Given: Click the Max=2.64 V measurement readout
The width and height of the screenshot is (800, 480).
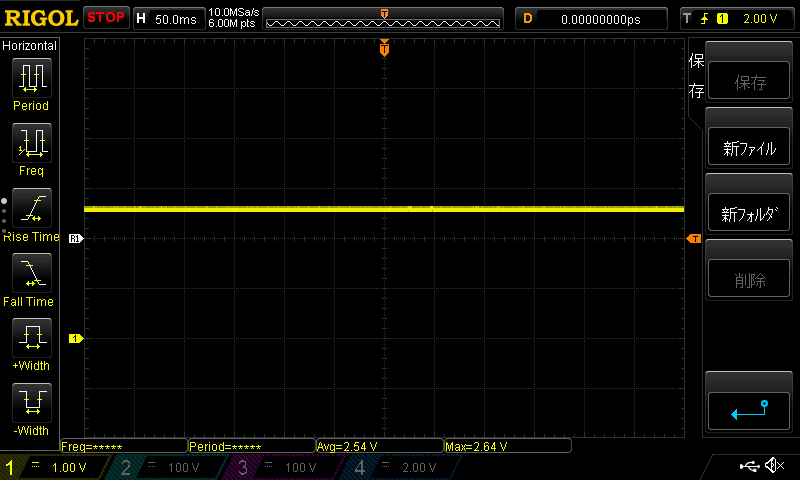Looking at the screenshot, I should pos(508,446).
